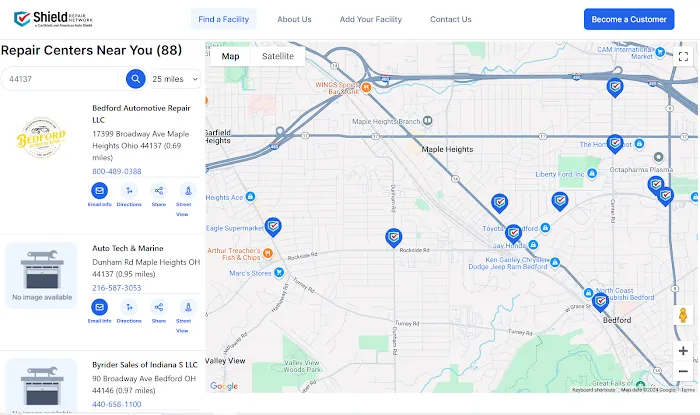This screenshot has height=415, width=700.
Task: Click the blue search magnifier button
Action: pos(136,79)
